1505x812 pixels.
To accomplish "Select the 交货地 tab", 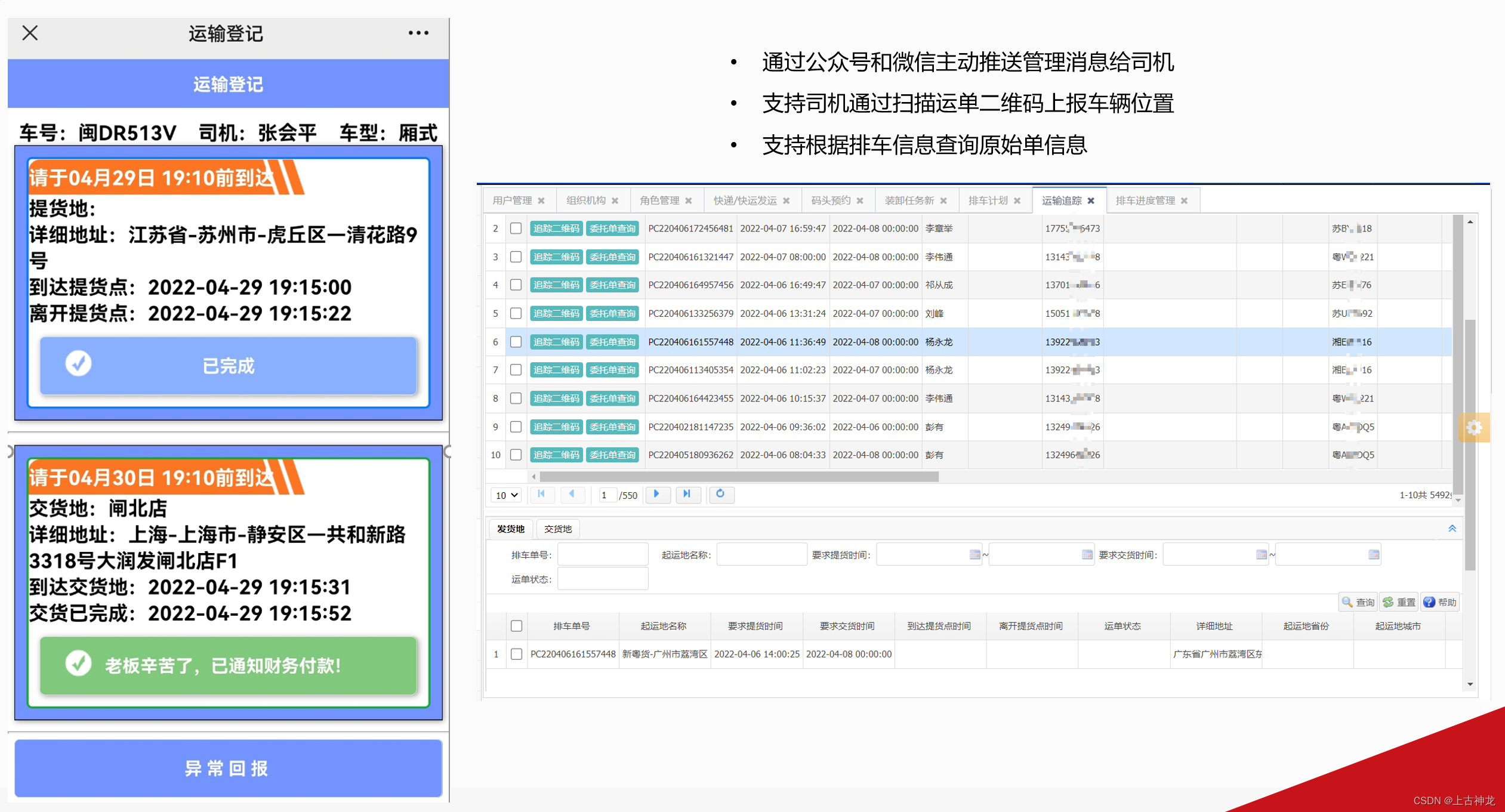I will pos(558,529).
